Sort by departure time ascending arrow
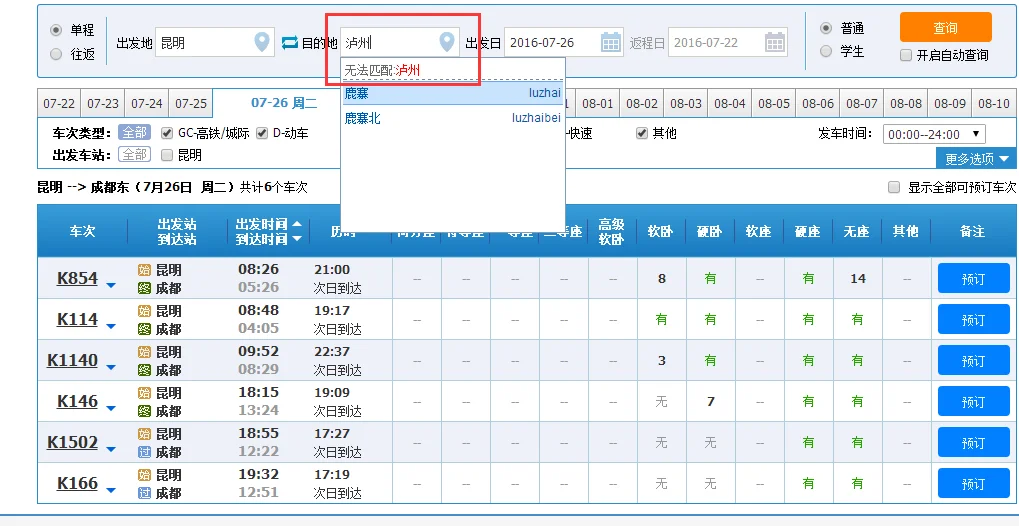Image resolution: width=1019 pixels, height=526 pixels. (297, 224)
